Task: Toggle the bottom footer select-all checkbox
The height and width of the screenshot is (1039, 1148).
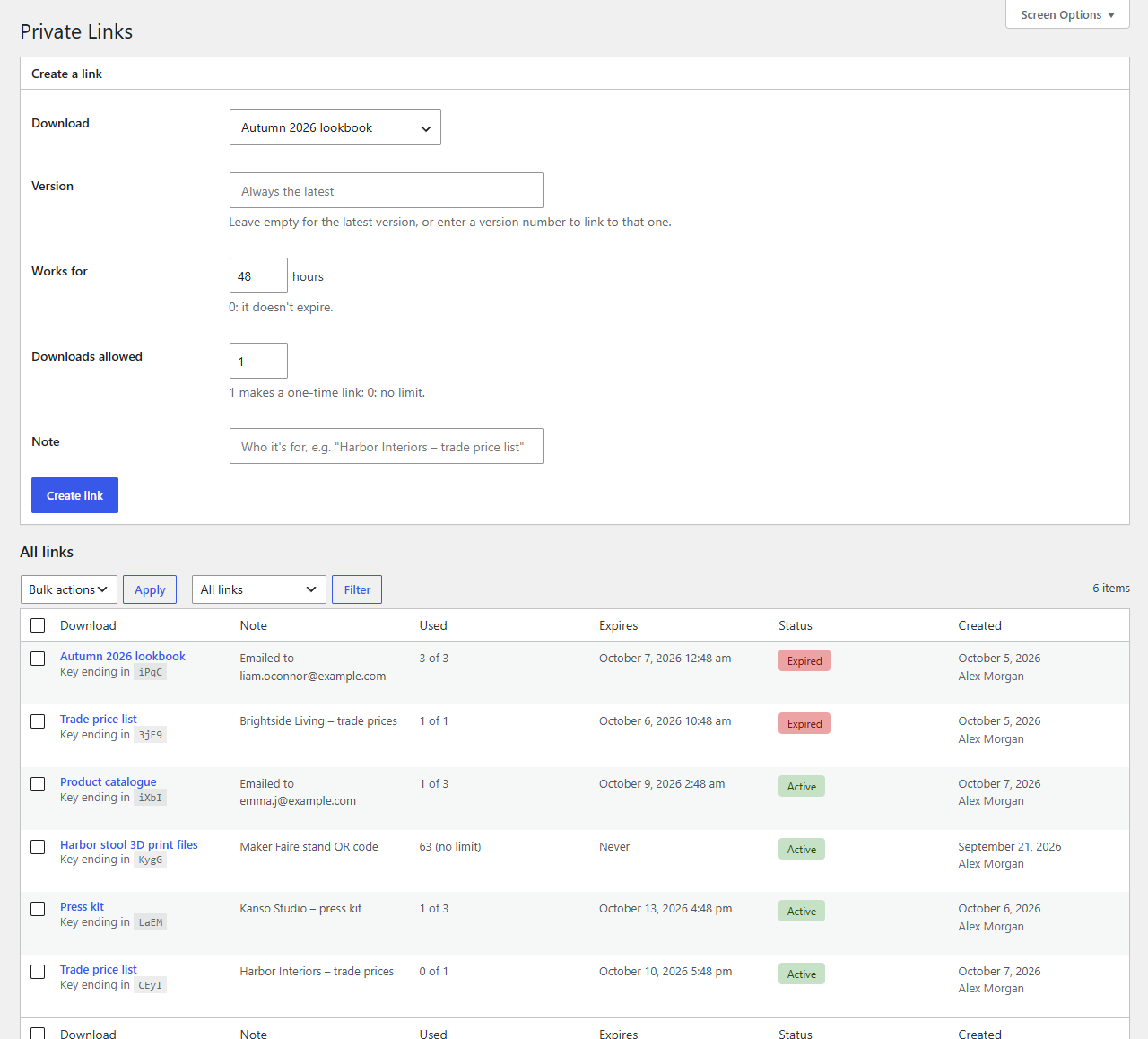Action: [38, 1034]
